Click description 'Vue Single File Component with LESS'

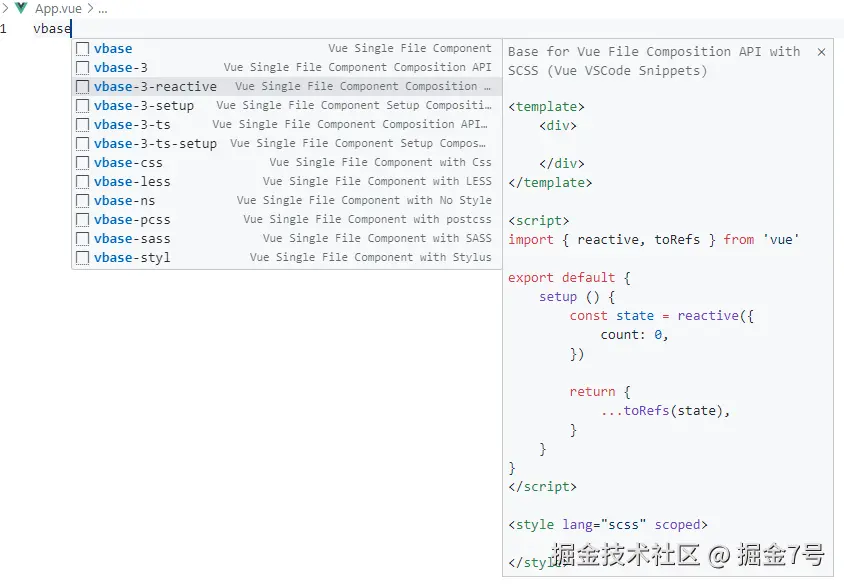pos(377,181)
